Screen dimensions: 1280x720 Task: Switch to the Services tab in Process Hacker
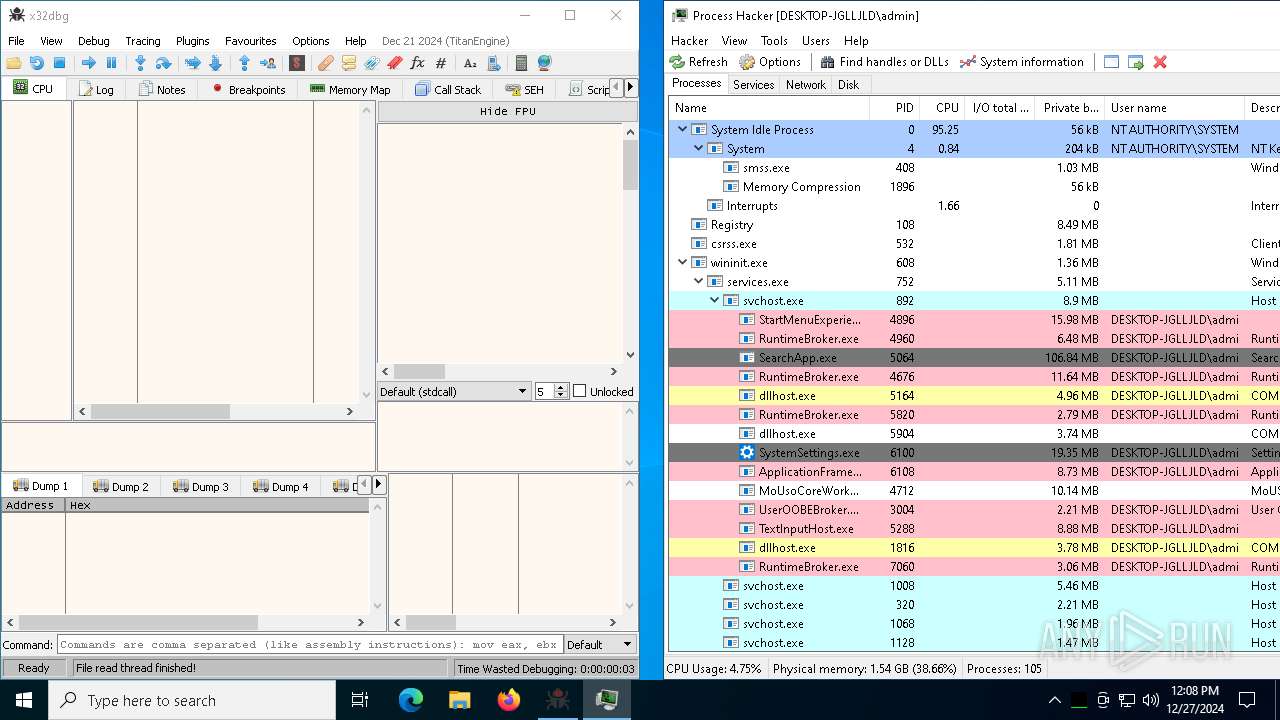pyautogui.click(x=753, y=85)
